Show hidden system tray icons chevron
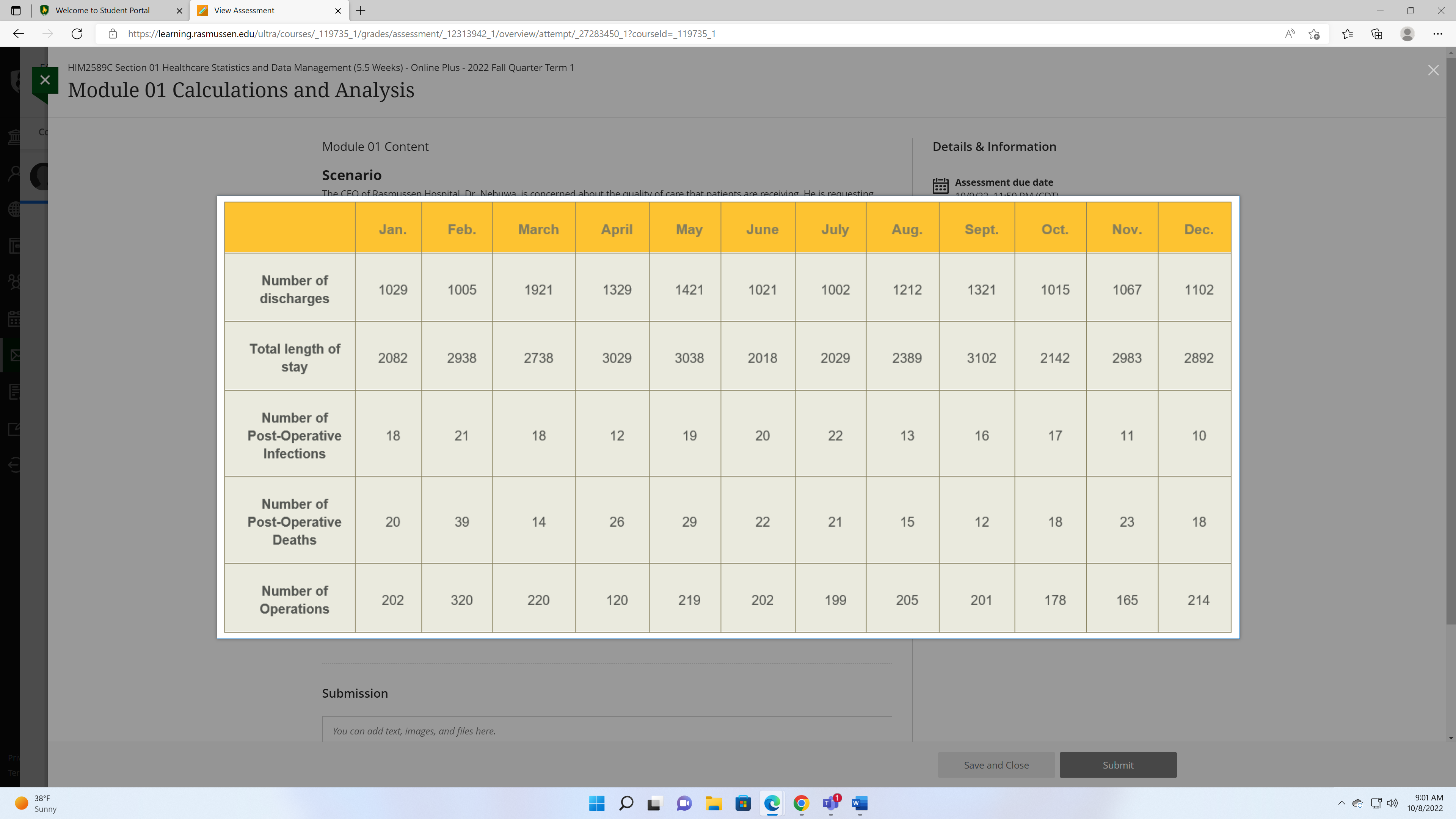 pos(1341,803)
